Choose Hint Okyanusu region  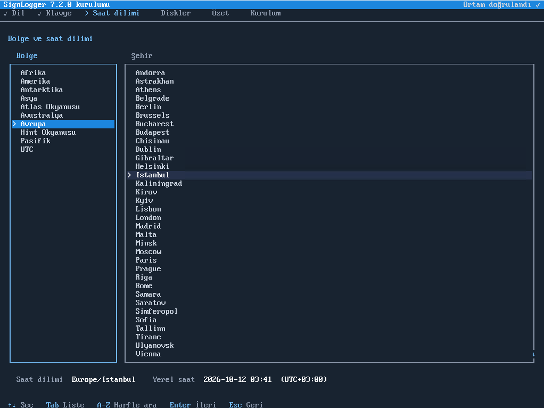63,132
